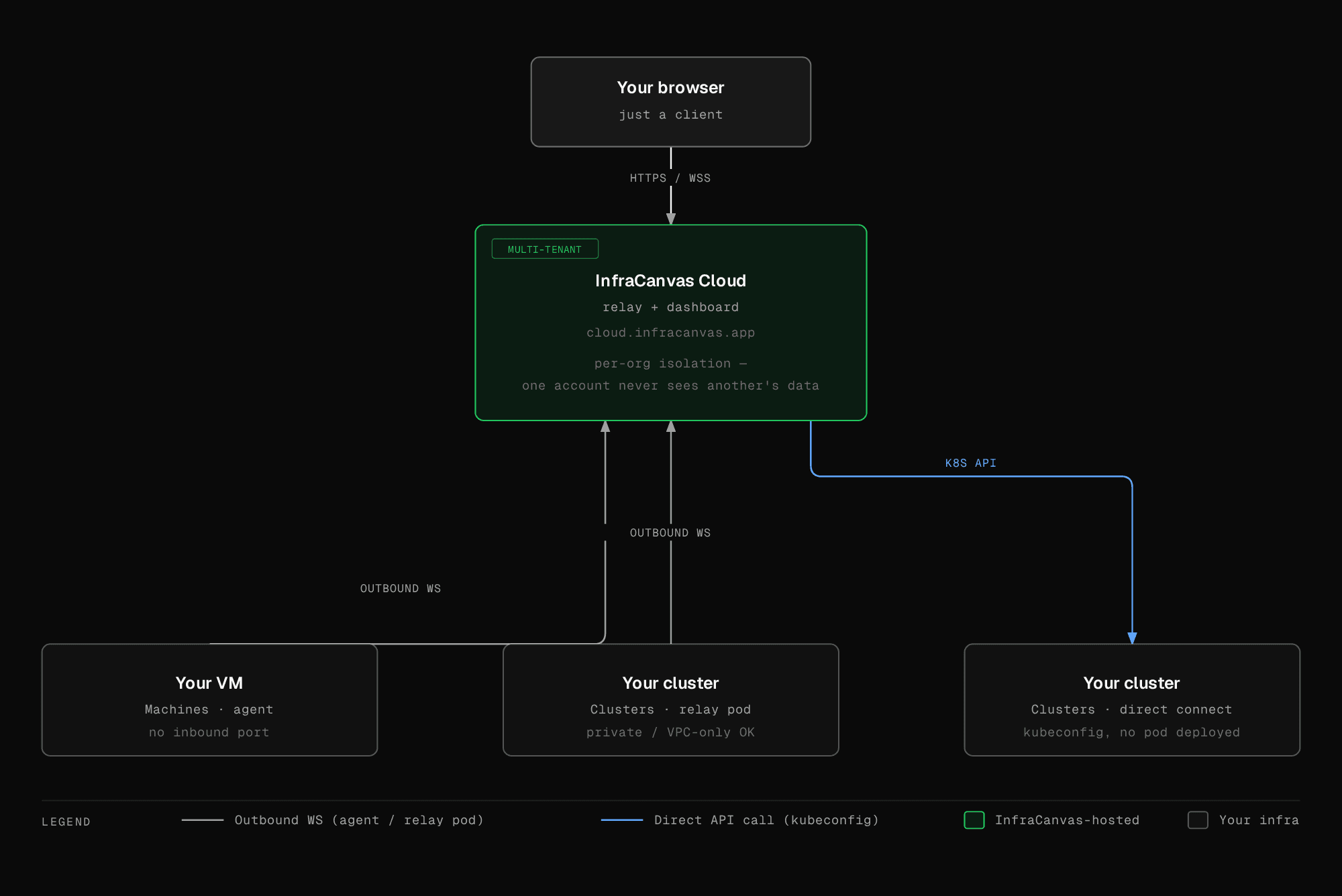Click the MULTI-TENANT badge
1342x896 pixels.
click(545, 249)
